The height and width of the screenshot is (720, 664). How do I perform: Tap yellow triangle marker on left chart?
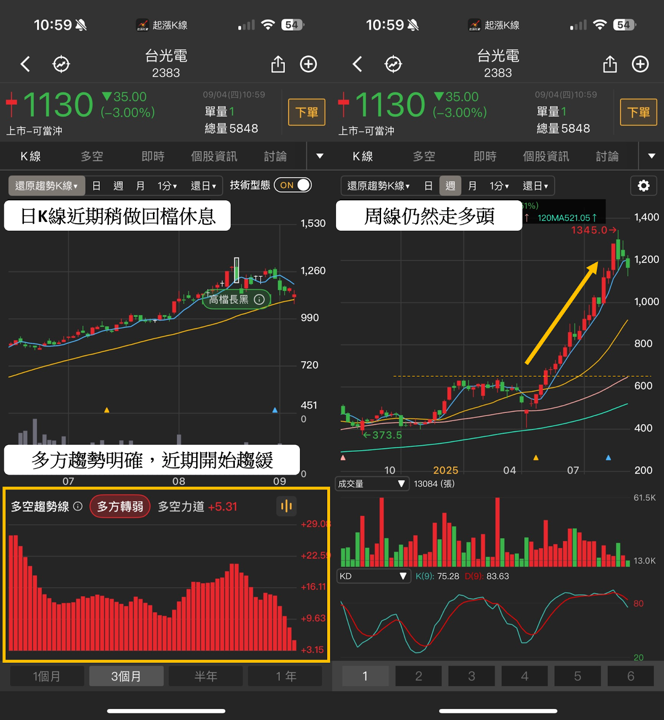coord(107,410)
